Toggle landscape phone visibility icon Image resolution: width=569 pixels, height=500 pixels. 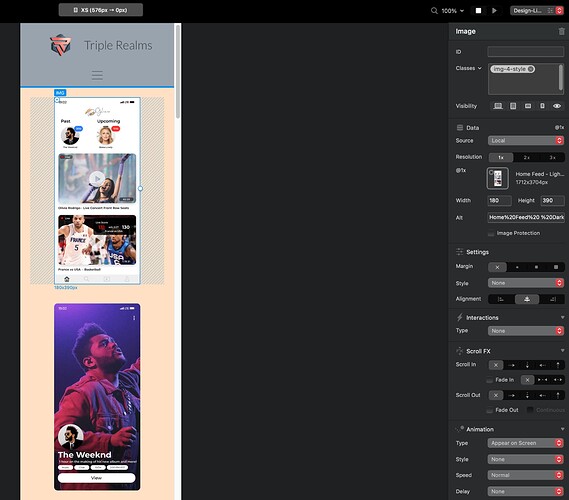[528, 106]
